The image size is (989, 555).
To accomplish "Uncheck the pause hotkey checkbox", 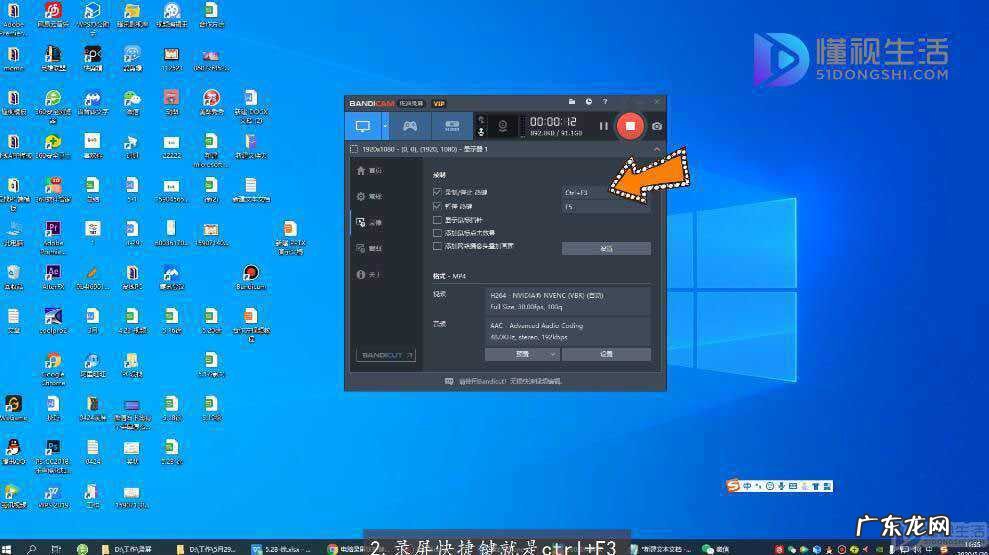I will click(x=437, y=206).
